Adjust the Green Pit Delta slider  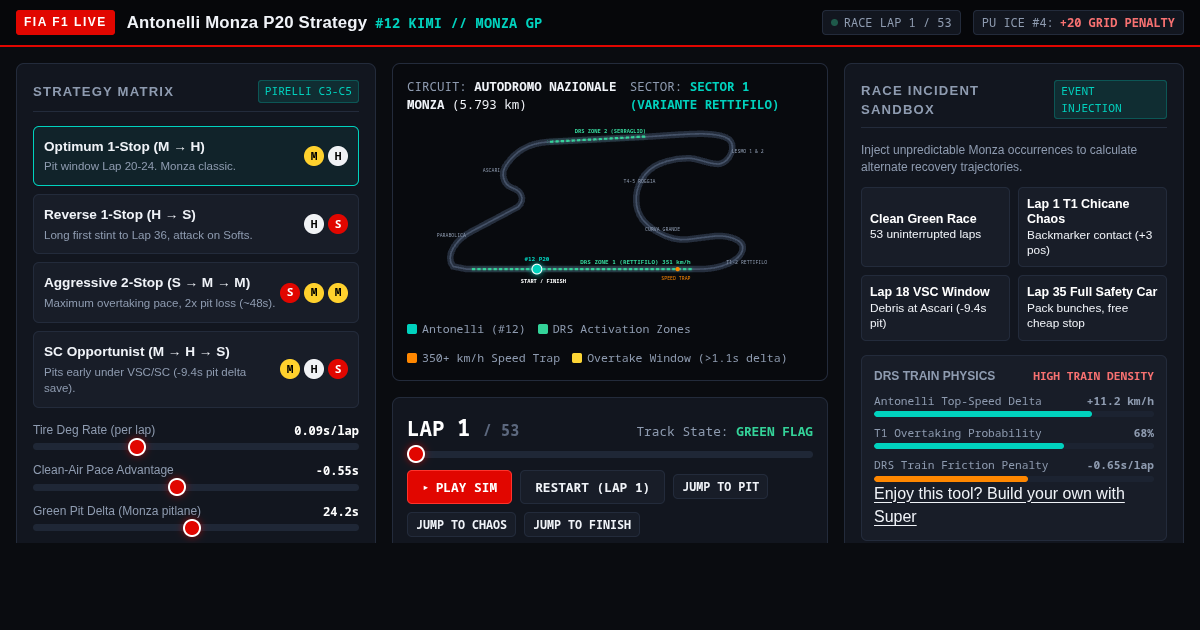pyautogui.click(x=196, y=528)
